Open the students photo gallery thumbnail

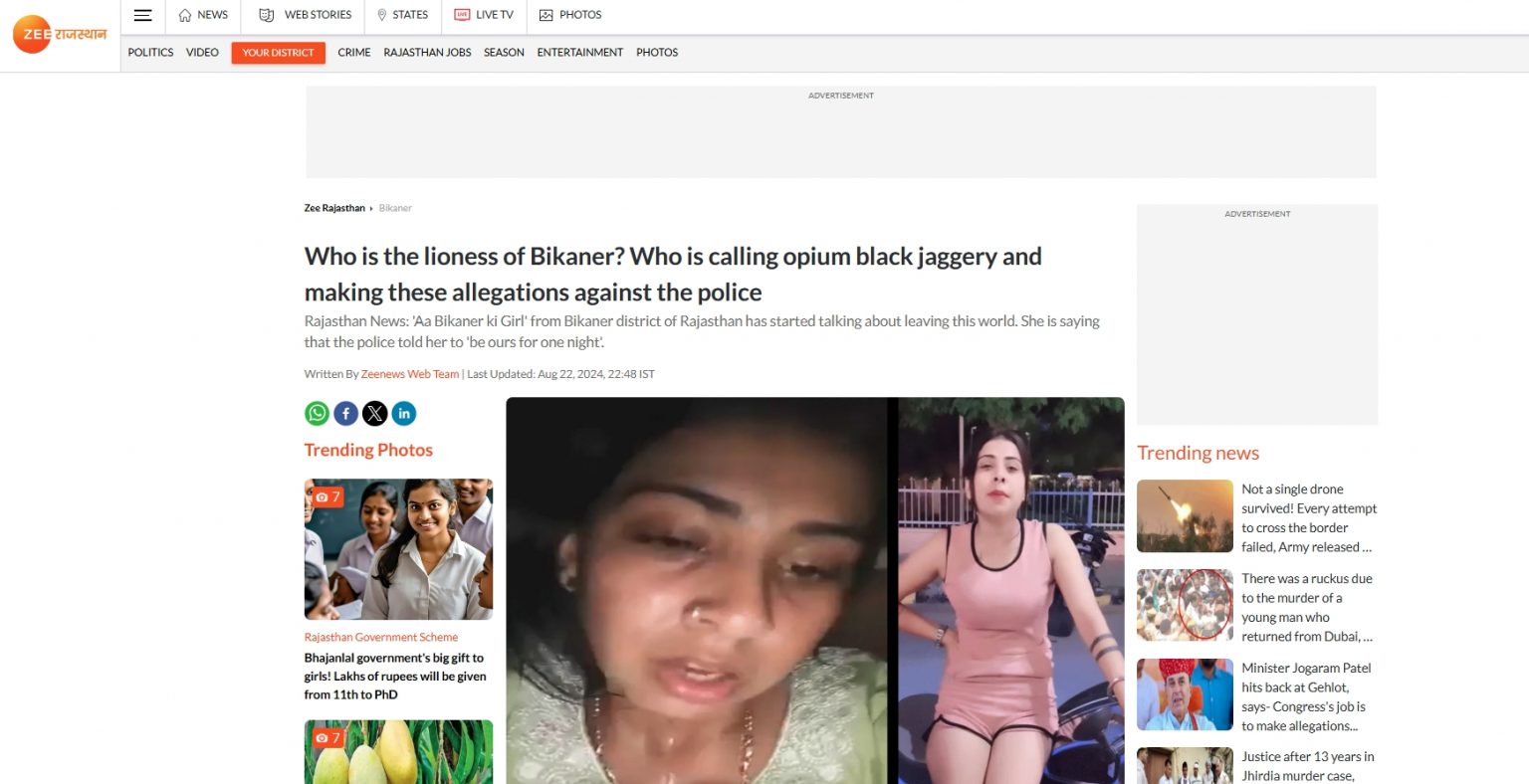(x=398, y=549)
